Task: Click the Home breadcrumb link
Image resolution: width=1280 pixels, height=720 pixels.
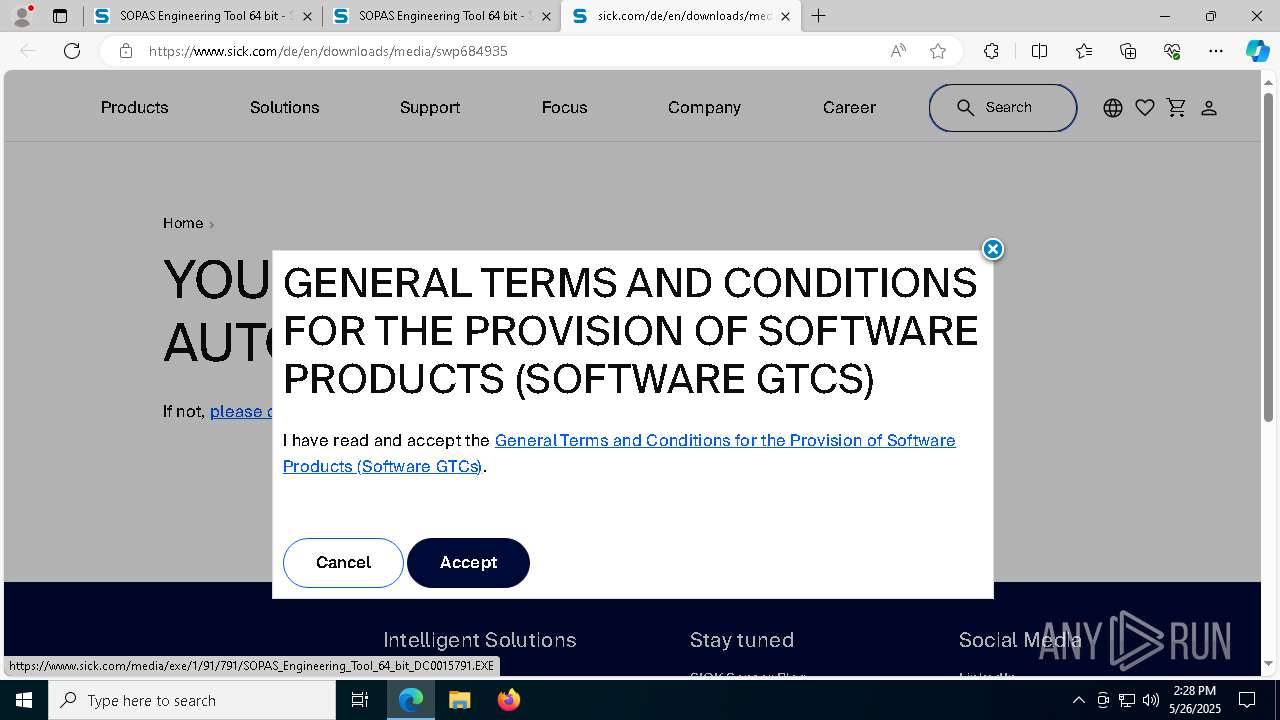Action: pos(183,223)
